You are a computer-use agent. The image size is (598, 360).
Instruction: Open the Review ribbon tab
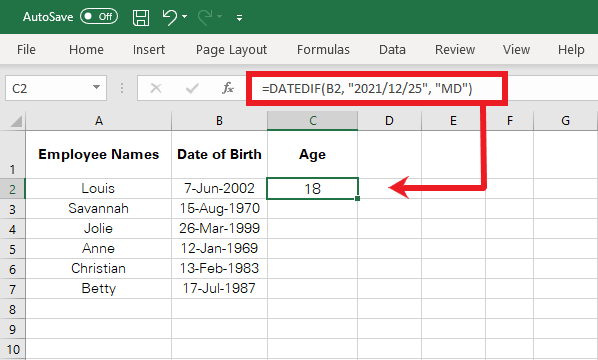click(455, 50)
